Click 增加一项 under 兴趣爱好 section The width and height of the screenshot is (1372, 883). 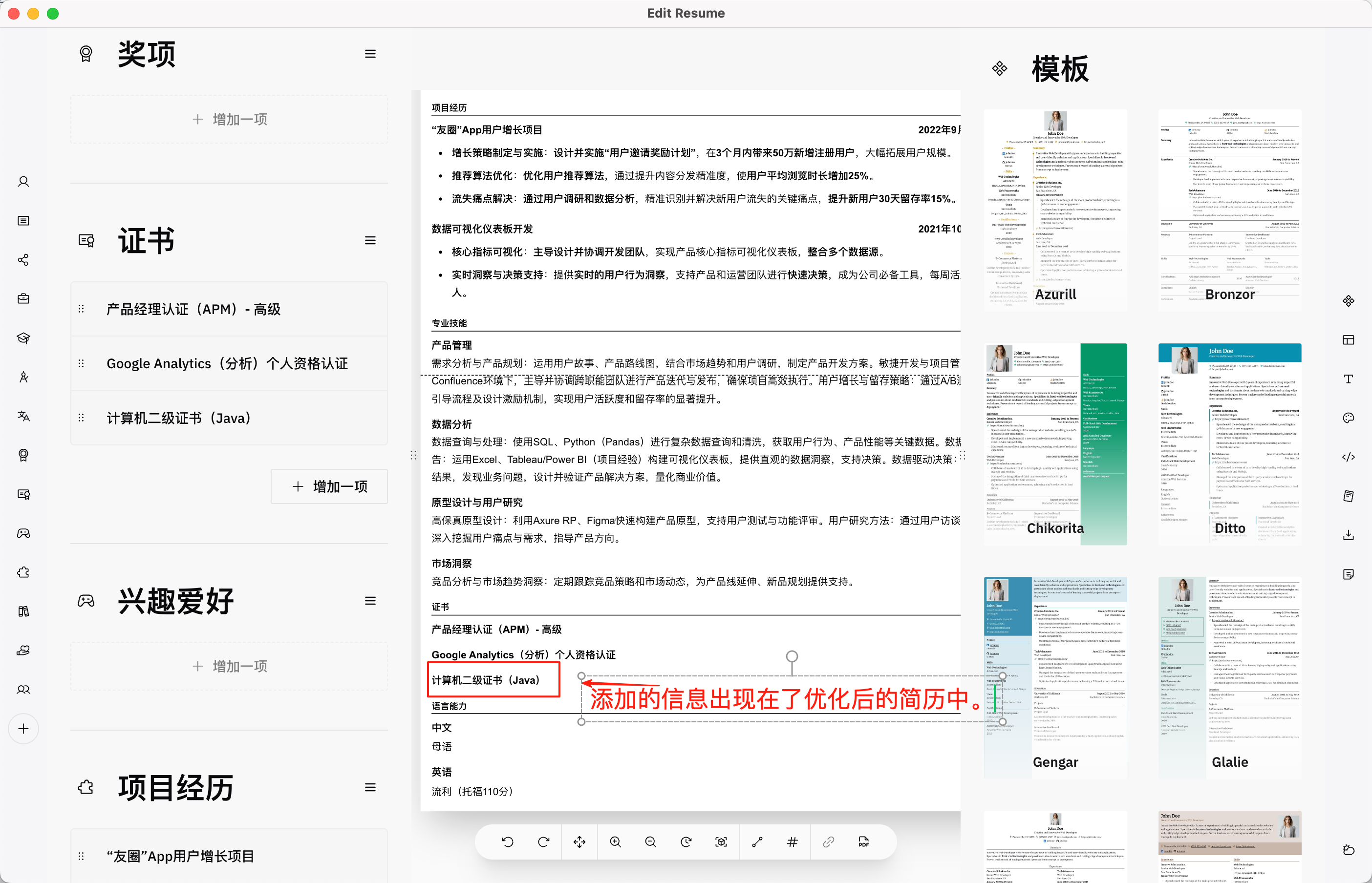click(x=230, y=666)
